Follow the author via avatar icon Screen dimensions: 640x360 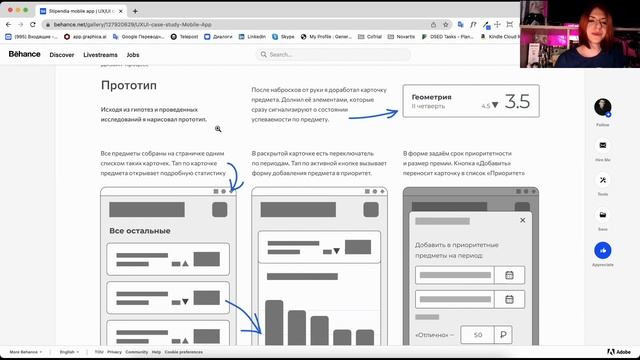pyautogui.click(x=602, y=107)
